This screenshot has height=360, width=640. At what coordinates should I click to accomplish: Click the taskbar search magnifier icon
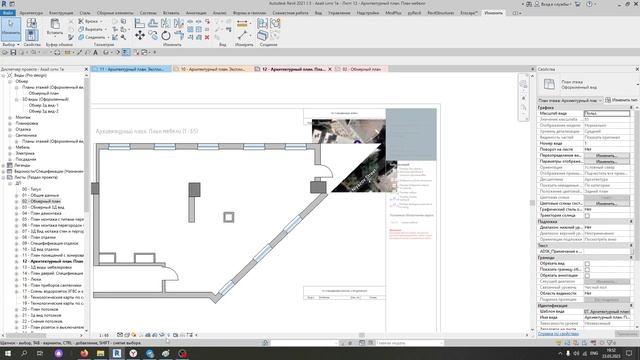click(24, 353)
